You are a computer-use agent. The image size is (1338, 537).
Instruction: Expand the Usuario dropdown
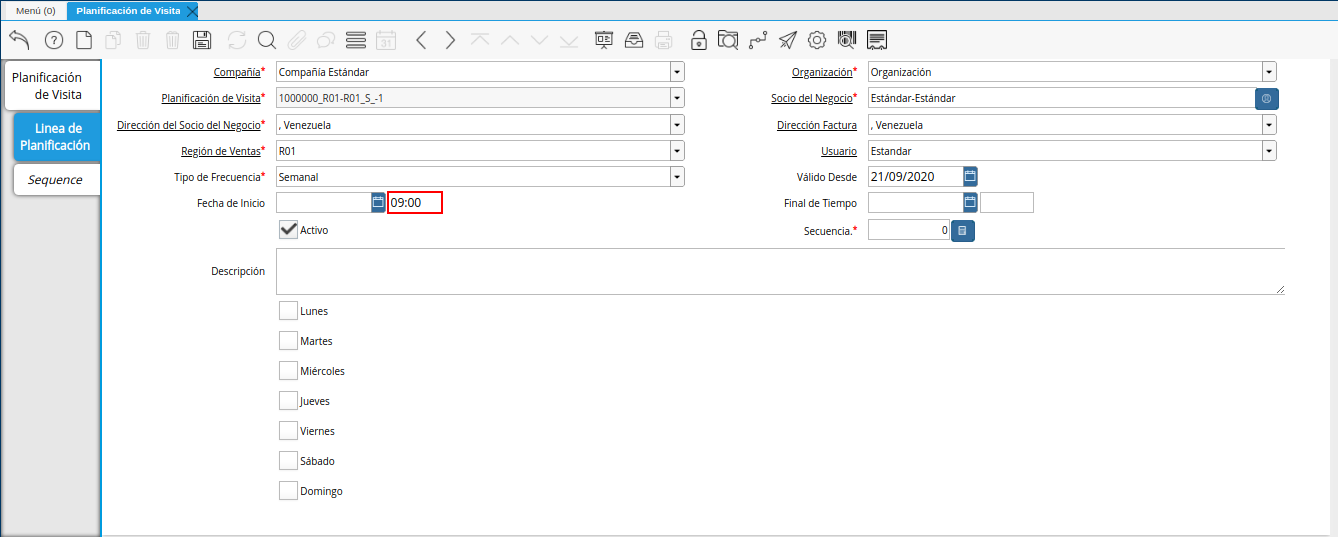[1269, 151]
